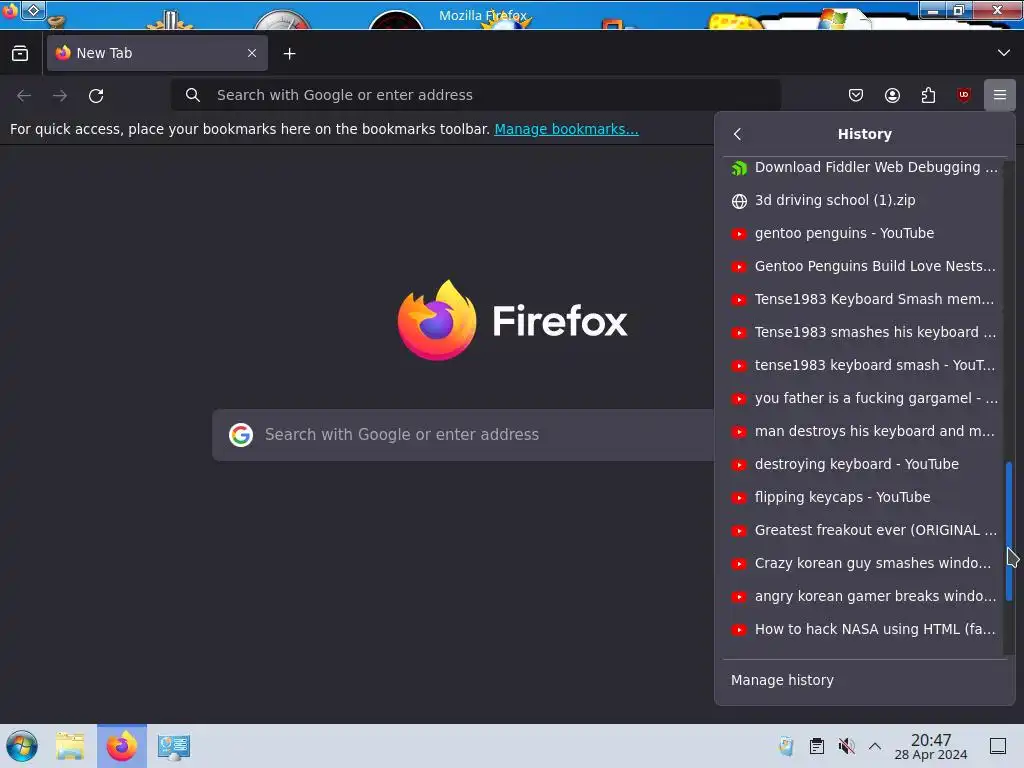Click the globe icon beside 3d driving school
The width and height of the screenshot is (1024, 768).
pos(739,201)
